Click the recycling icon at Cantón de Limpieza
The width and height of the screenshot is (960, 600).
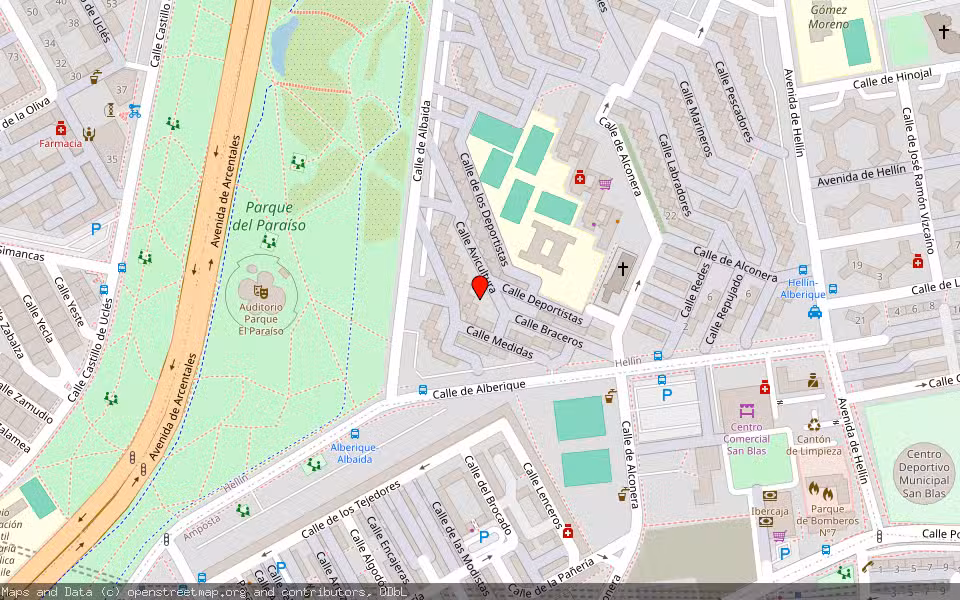(x=812, y=424)
